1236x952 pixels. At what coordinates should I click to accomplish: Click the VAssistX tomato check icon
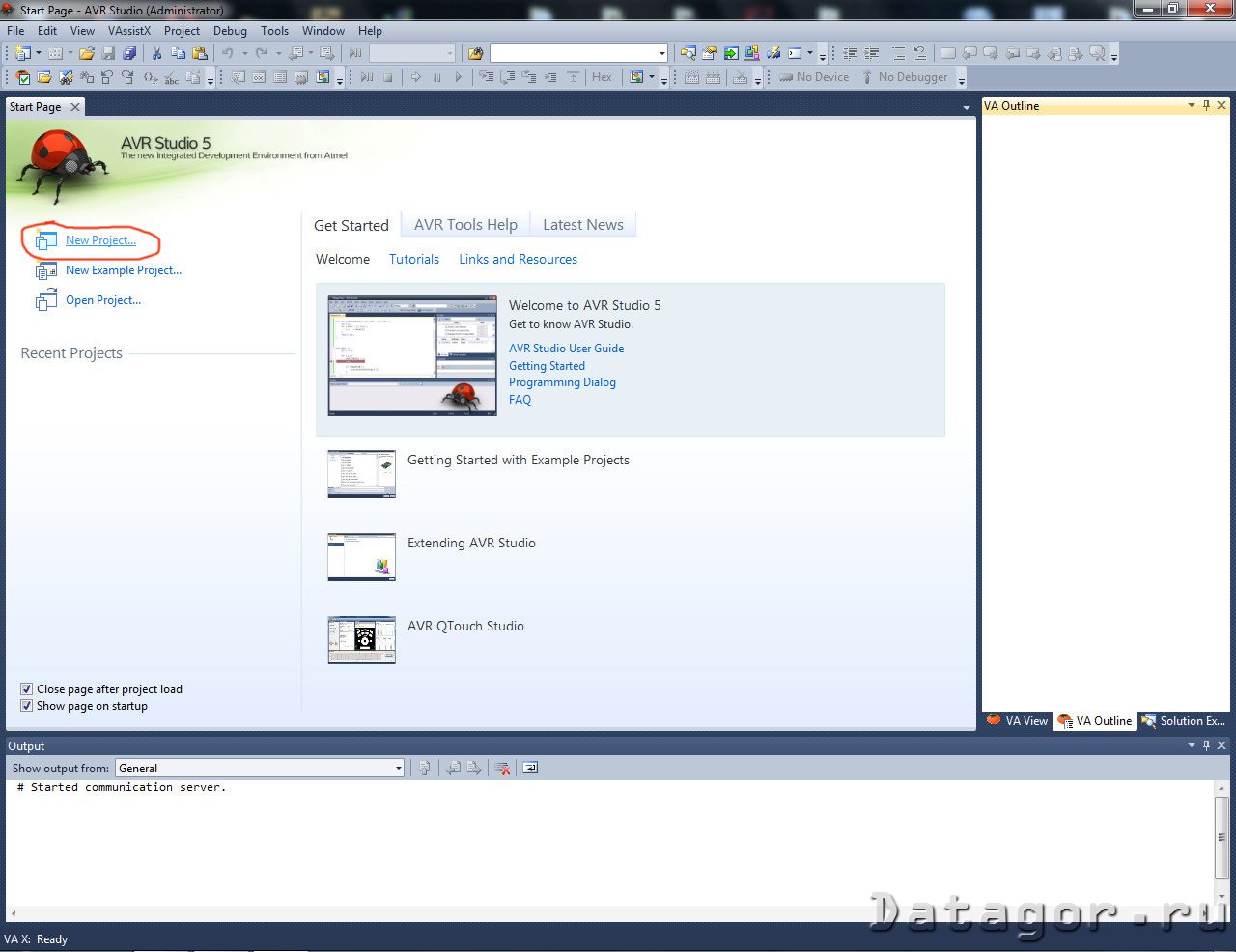click(x=23, y=77)
